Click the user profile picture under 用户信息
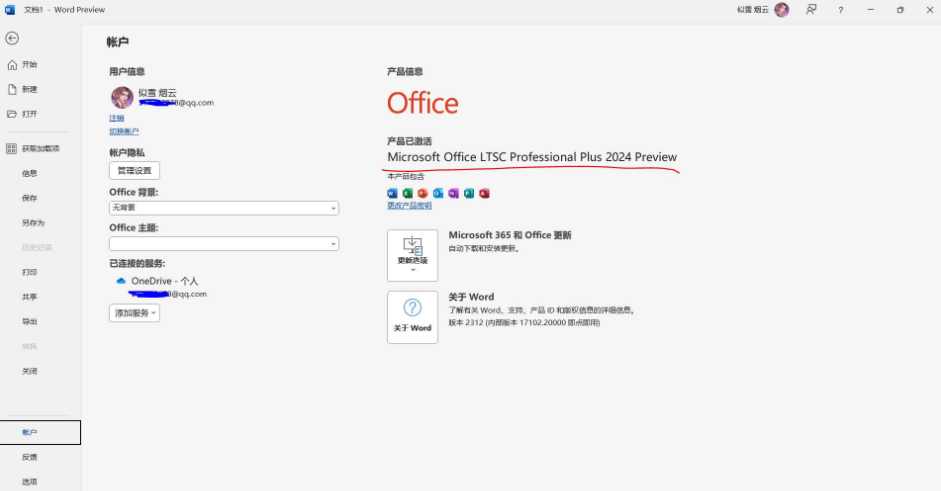The width and height of the screenshot is (941, 491). 121,97
